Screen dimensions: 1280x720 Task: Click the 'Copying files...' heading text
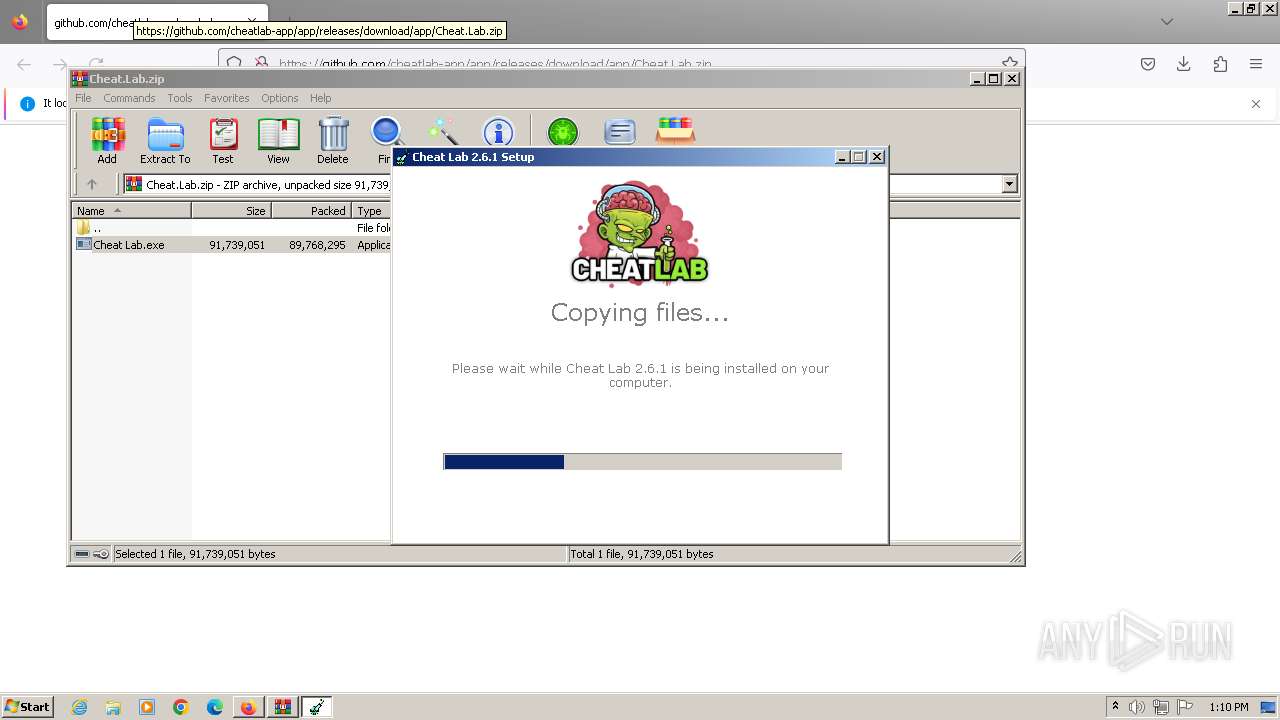click(640, 313)
